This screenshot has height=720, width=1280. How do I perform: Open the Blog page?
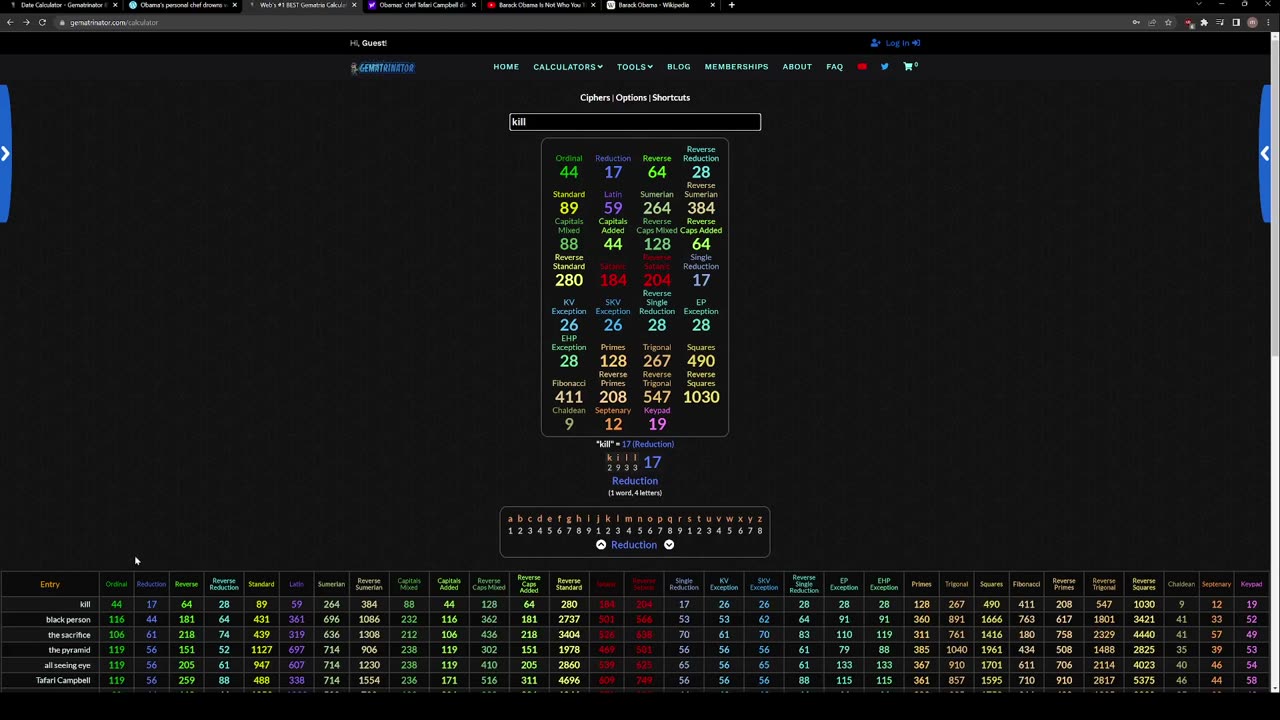679,67
